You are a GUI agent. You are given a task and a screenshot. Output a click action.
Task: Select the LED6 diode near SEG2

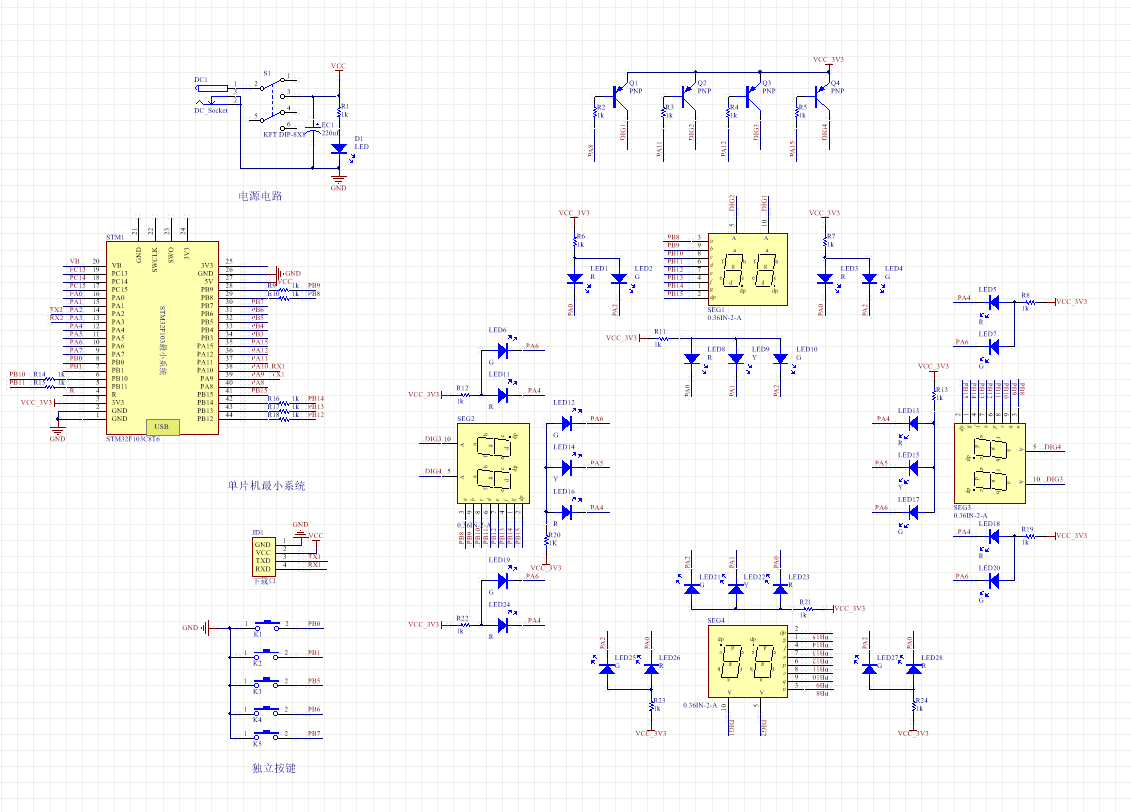pyautogui.click(x=503, y=350)
